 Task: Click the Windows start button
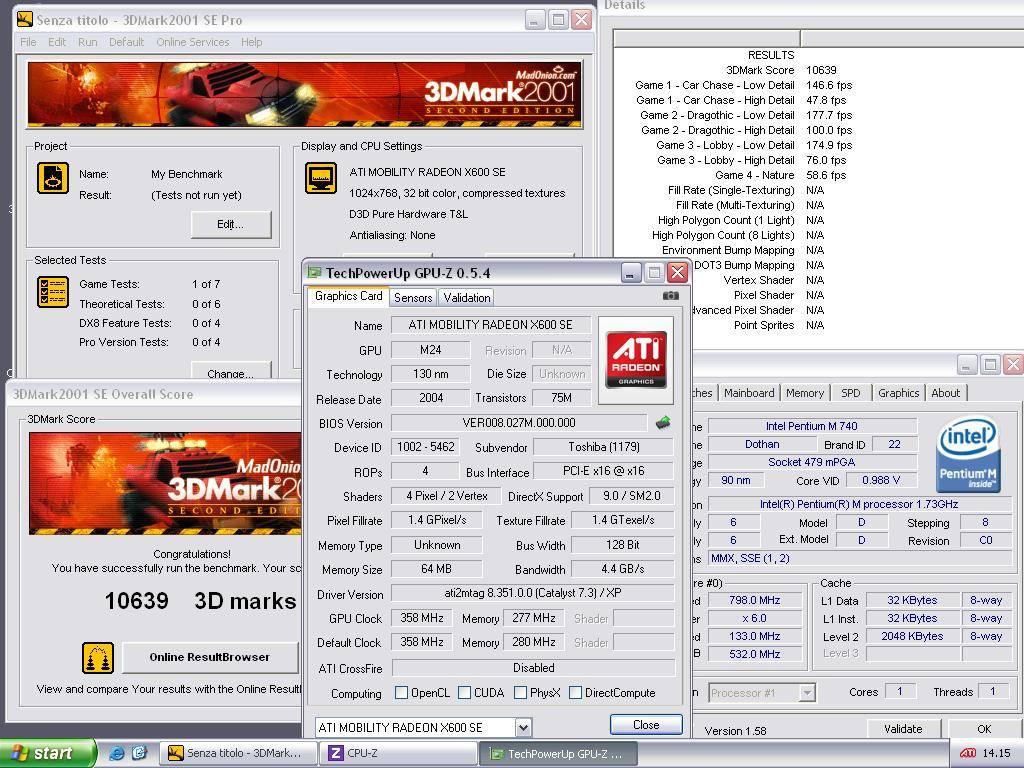(x=47, y=753)
